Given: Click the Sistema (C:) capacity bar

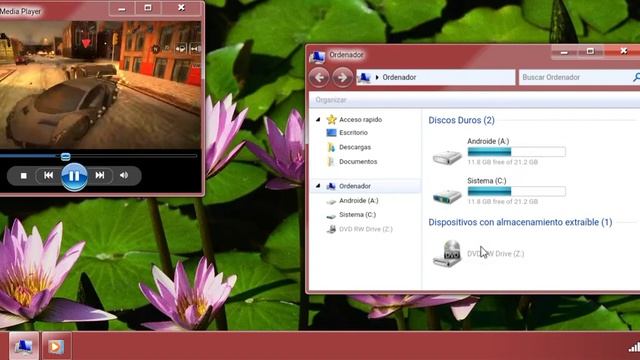Looking at the screenshot, I should tap(517, 191).
